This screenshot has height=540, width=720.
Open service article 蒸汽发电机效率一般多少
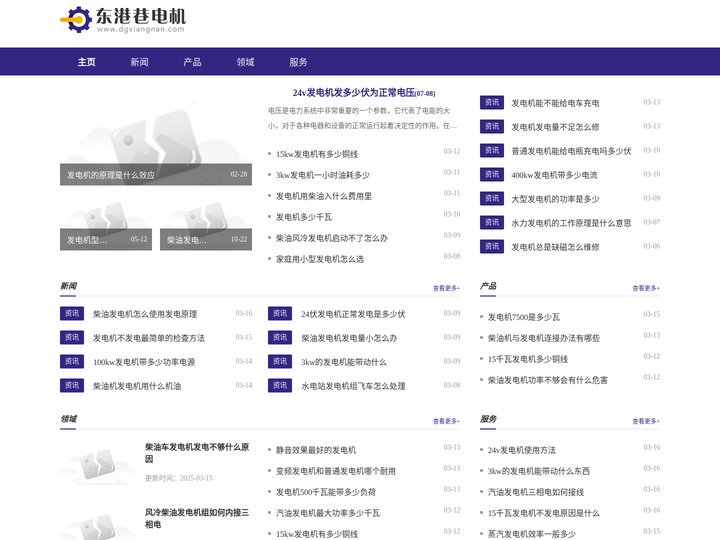[x=532, y=534]
